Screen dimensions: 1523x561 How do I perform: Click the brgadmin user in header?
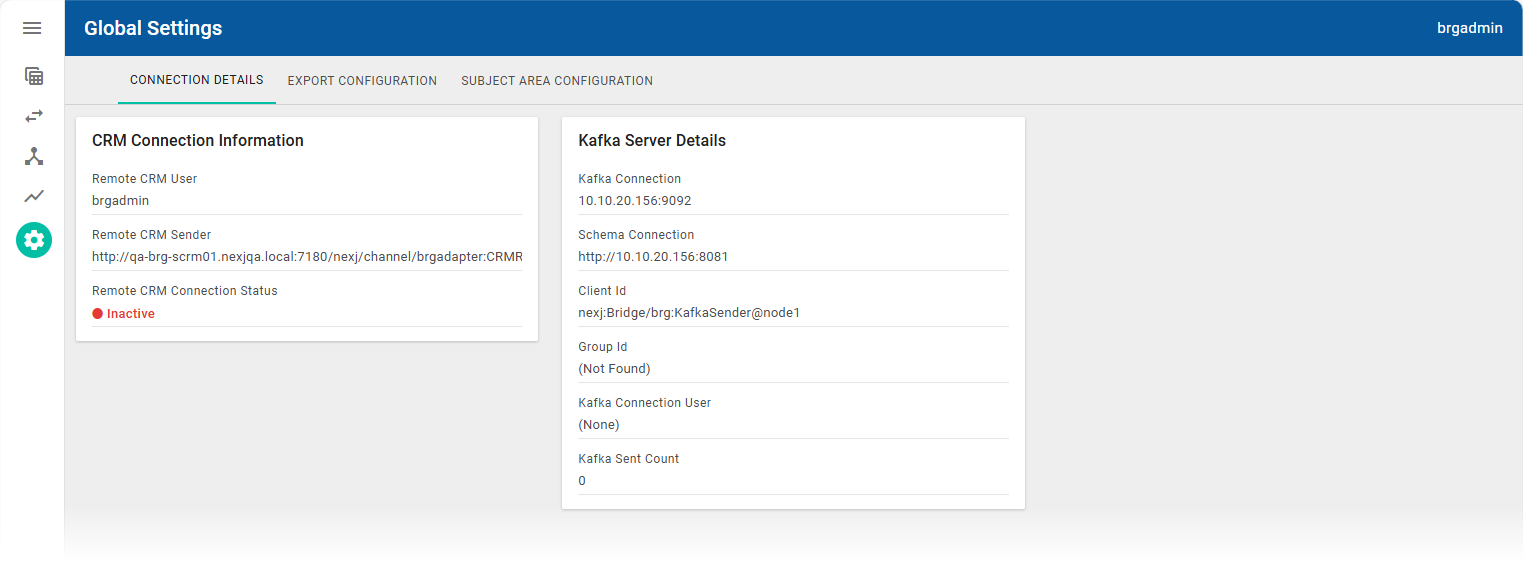tap(1469, 28)
